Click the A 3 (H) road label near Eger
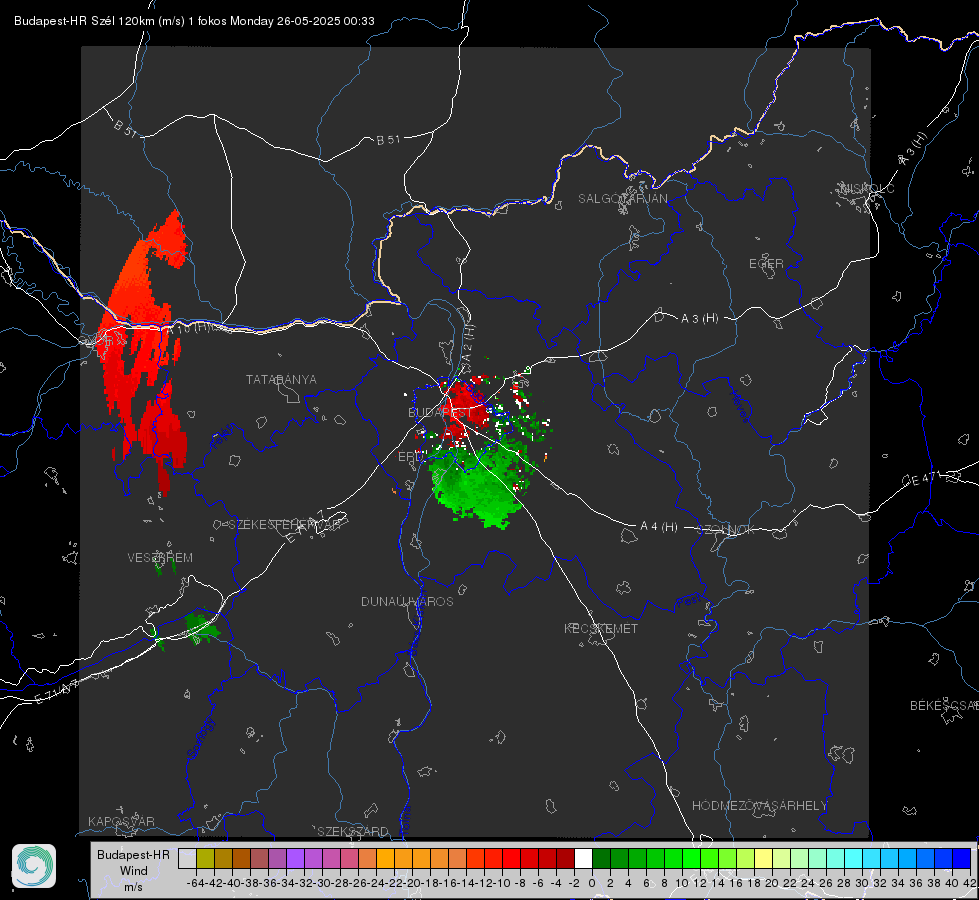This screenshot has height=900, width=979. (x=699, y=319)
